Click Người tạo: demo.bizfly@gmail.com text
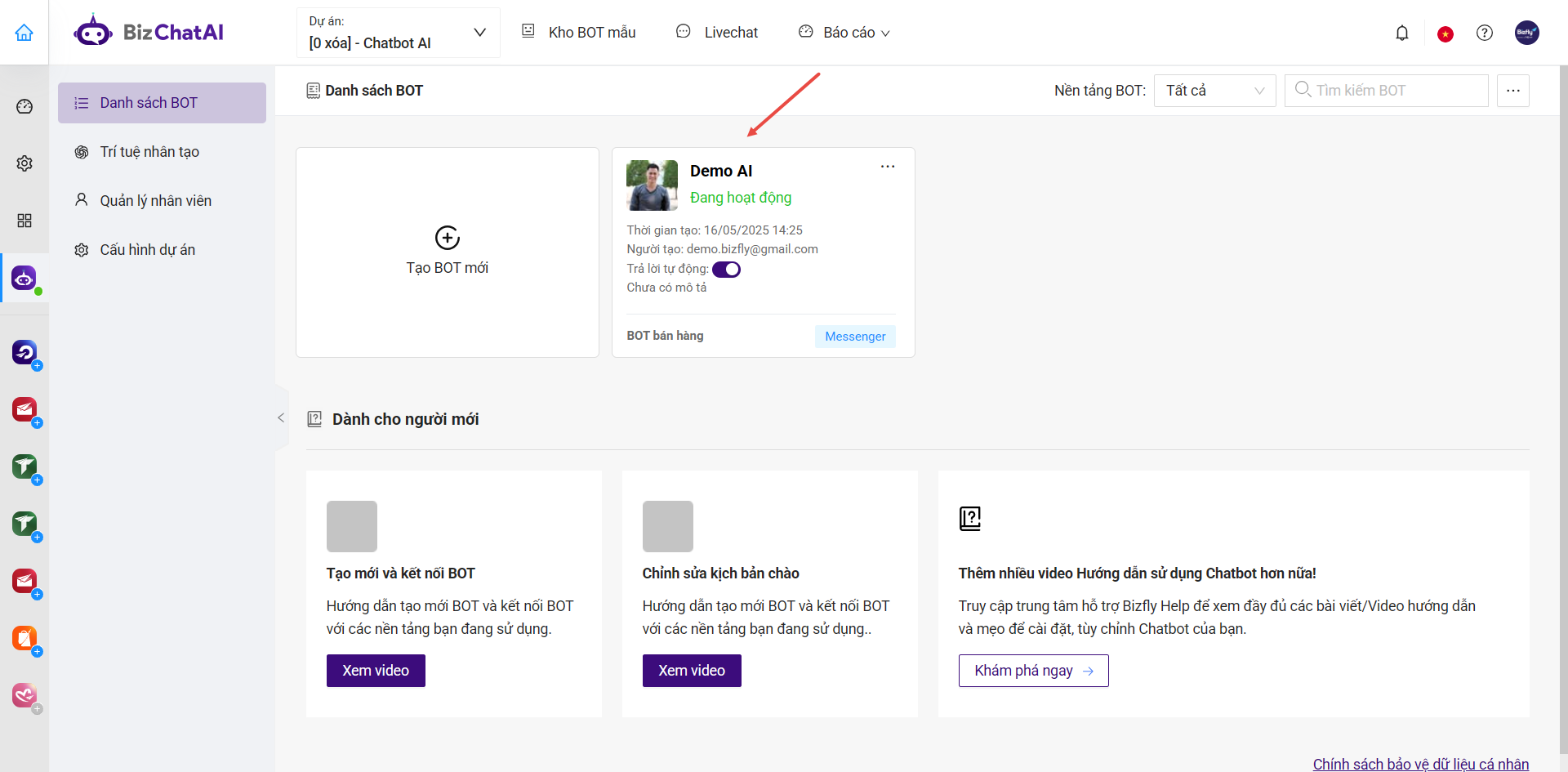The image size is (1568, 772). (x=722, y=249)
